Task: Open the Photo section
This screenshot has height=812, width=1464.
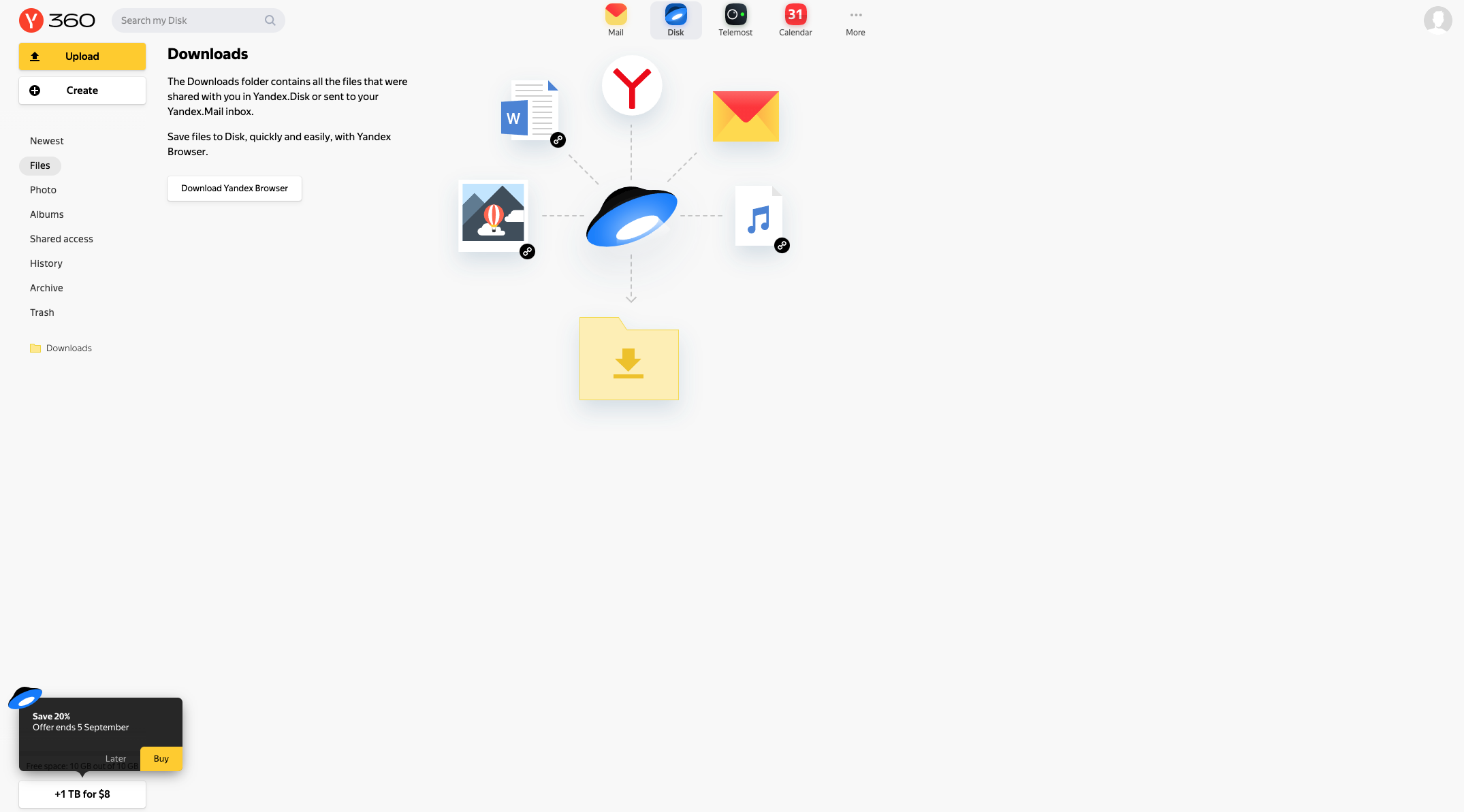Action: (43, 190)
